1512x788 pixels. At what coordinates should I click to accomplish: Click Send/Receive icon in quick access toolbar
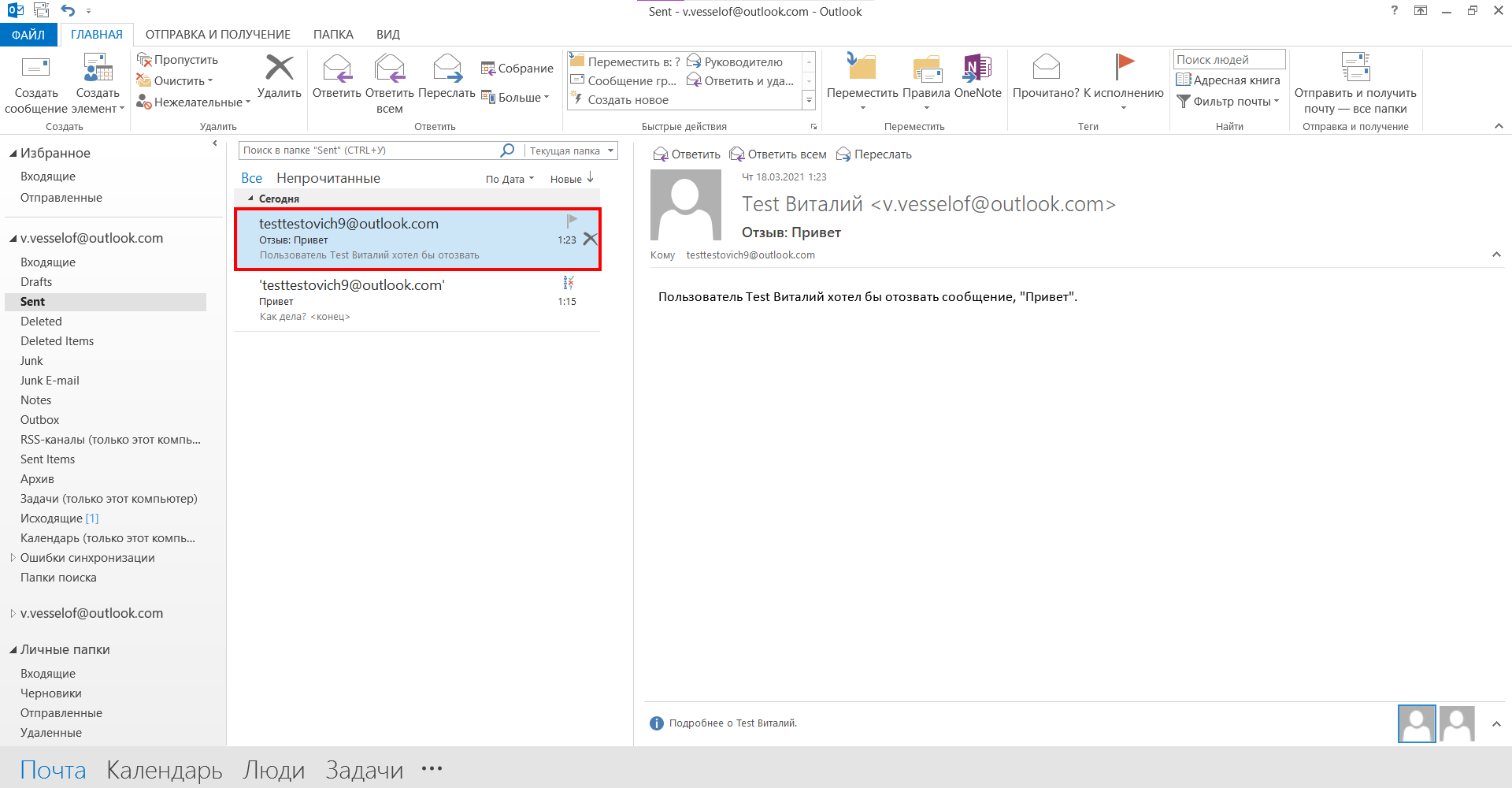(x=42, y=11)
